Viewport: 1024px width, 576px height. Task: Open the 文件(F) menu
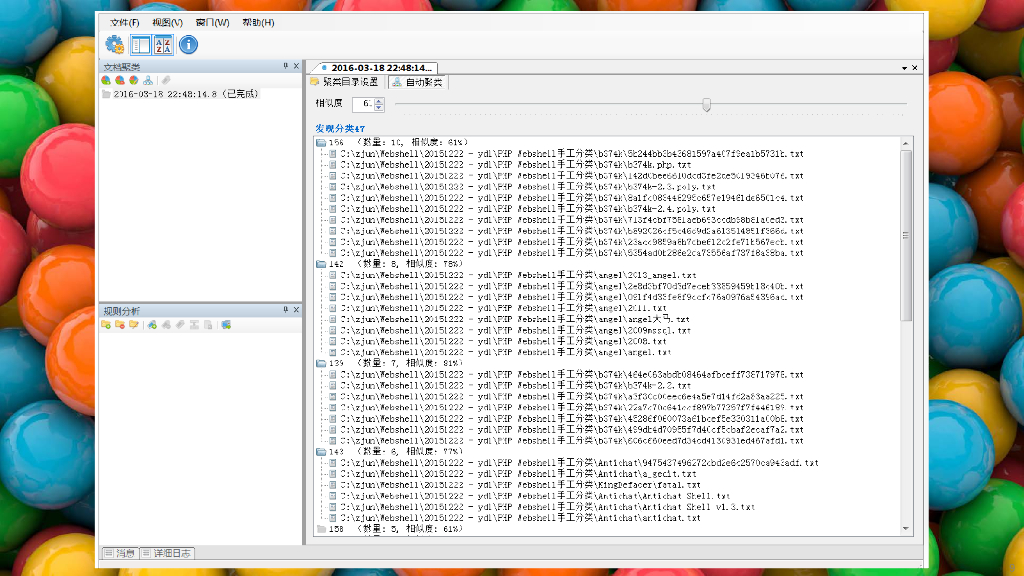pyautogui.click(x=124, y=22)
